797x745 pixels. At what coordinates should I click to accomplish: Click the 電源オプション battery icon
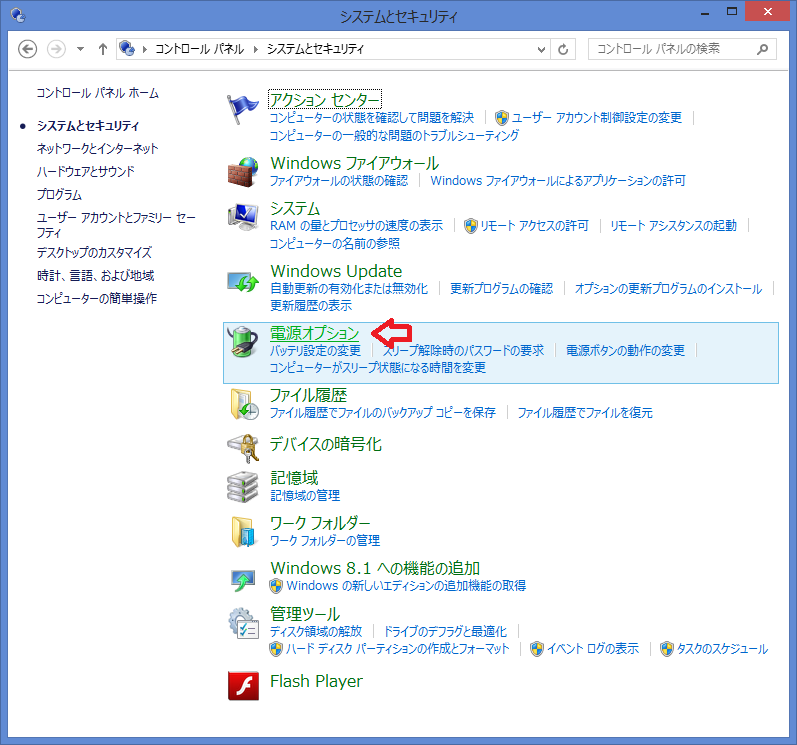coord(243,343)
